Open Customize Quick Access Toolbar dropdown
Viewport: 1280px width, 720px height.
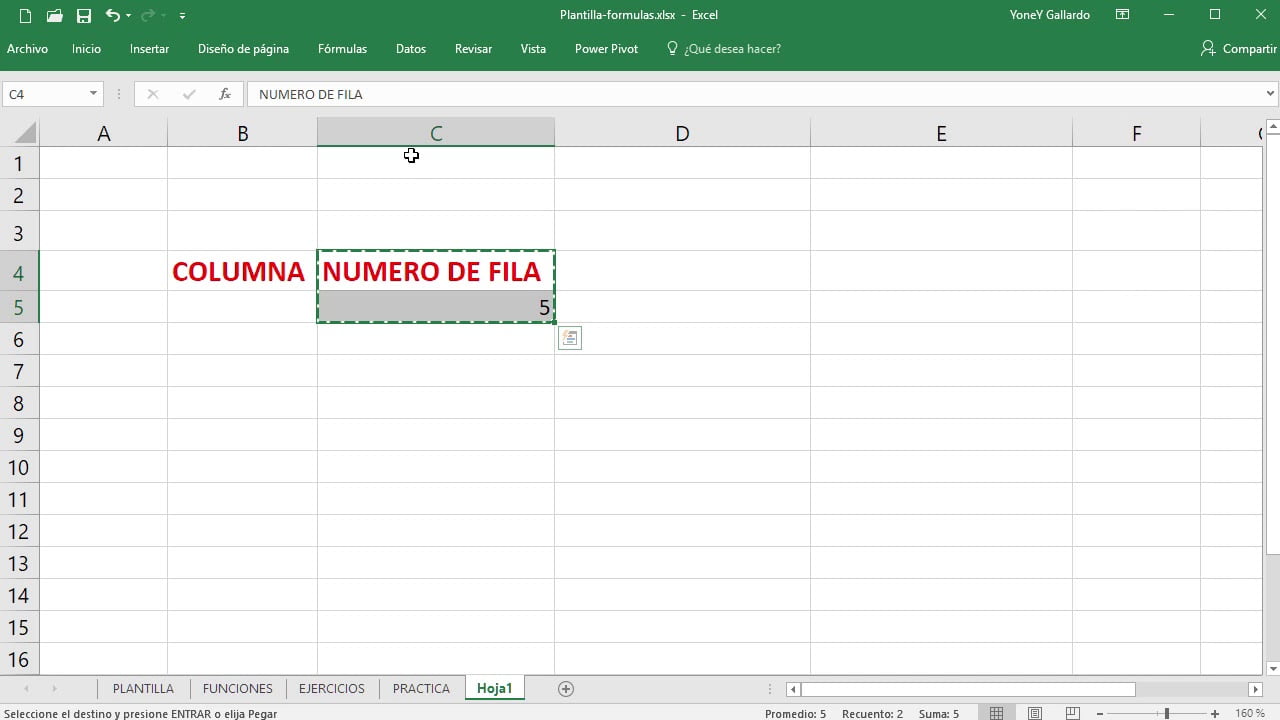point(182,16)
